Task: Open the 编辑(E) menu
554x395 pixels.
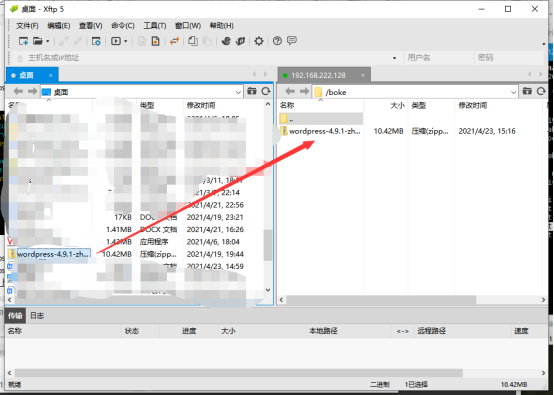Action: [59, 26]
